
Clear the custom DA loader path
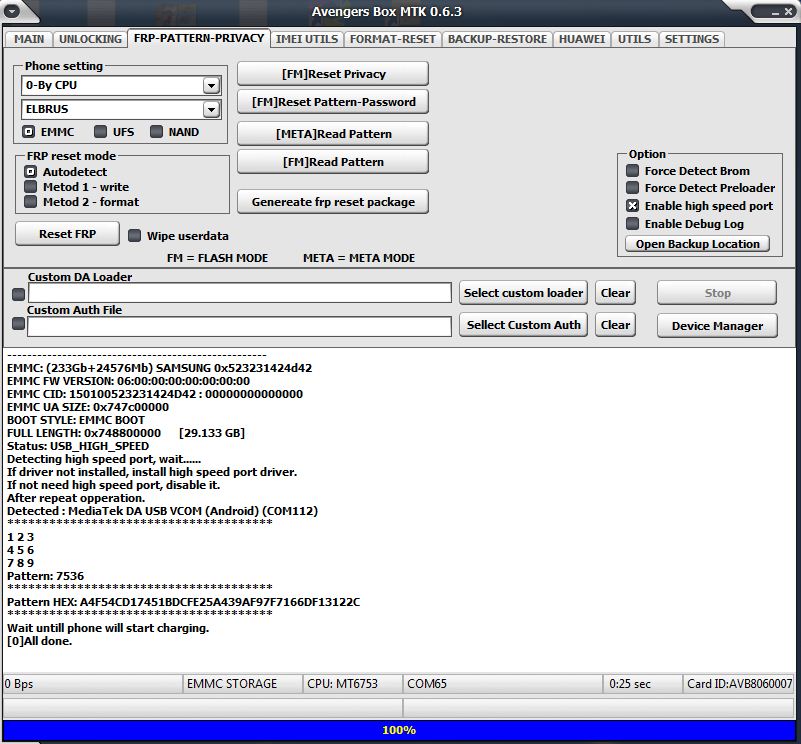point(615,293)
